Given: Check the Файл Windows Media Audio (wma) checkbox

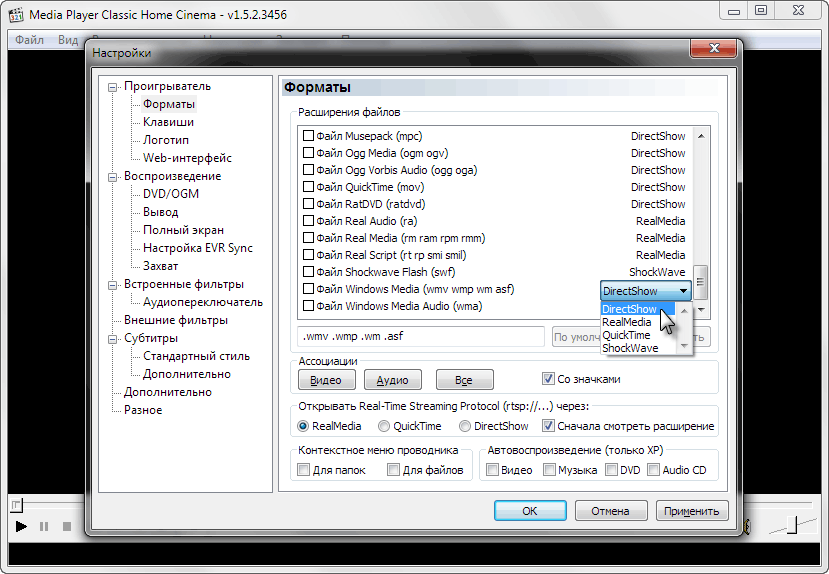Looking at the screenshot, I should pos(308,307).
